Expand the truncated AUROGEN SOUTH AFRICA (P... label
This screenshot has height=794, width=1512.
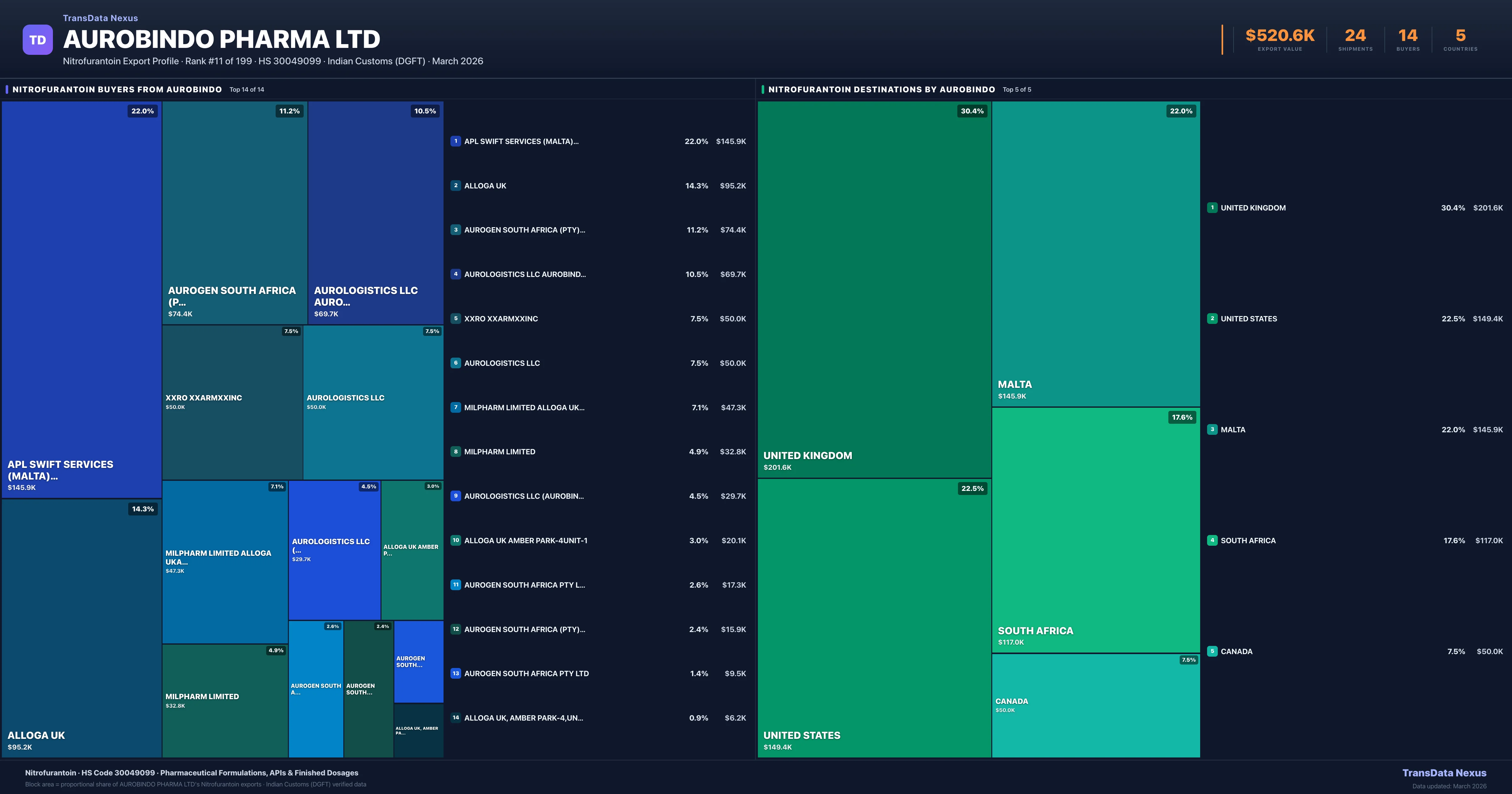click(x=232, y=296)
